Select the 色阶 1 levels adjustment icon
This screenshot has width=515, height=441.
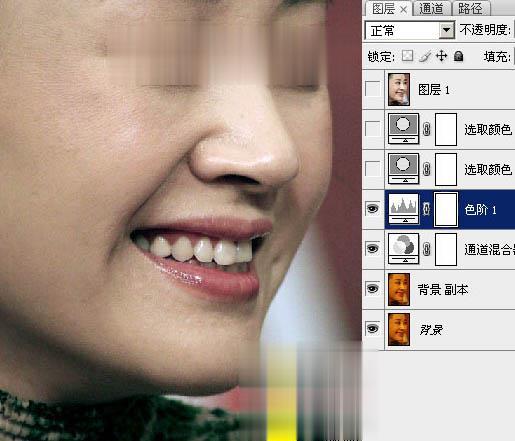click(x=404, y=209)
